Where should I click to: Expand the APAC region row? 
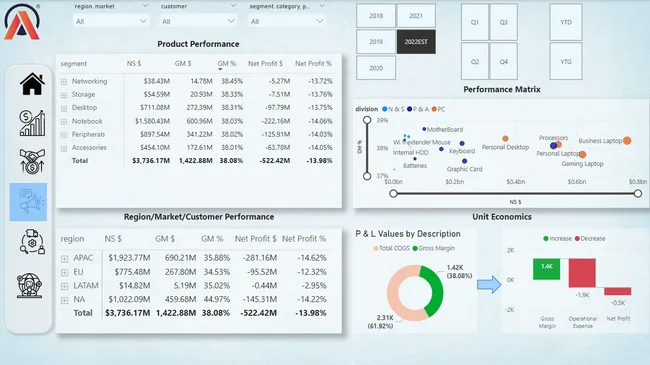64,259
